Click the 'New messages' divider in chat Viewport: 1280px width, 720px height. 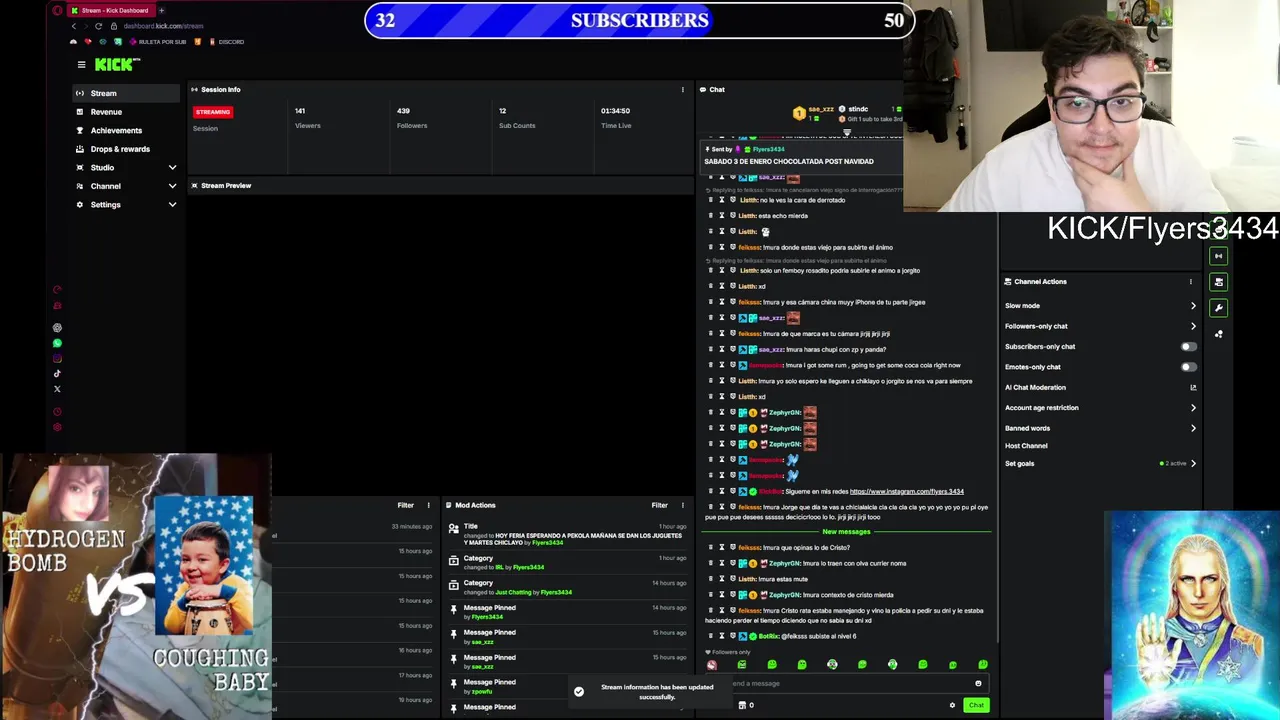(846, 532)
